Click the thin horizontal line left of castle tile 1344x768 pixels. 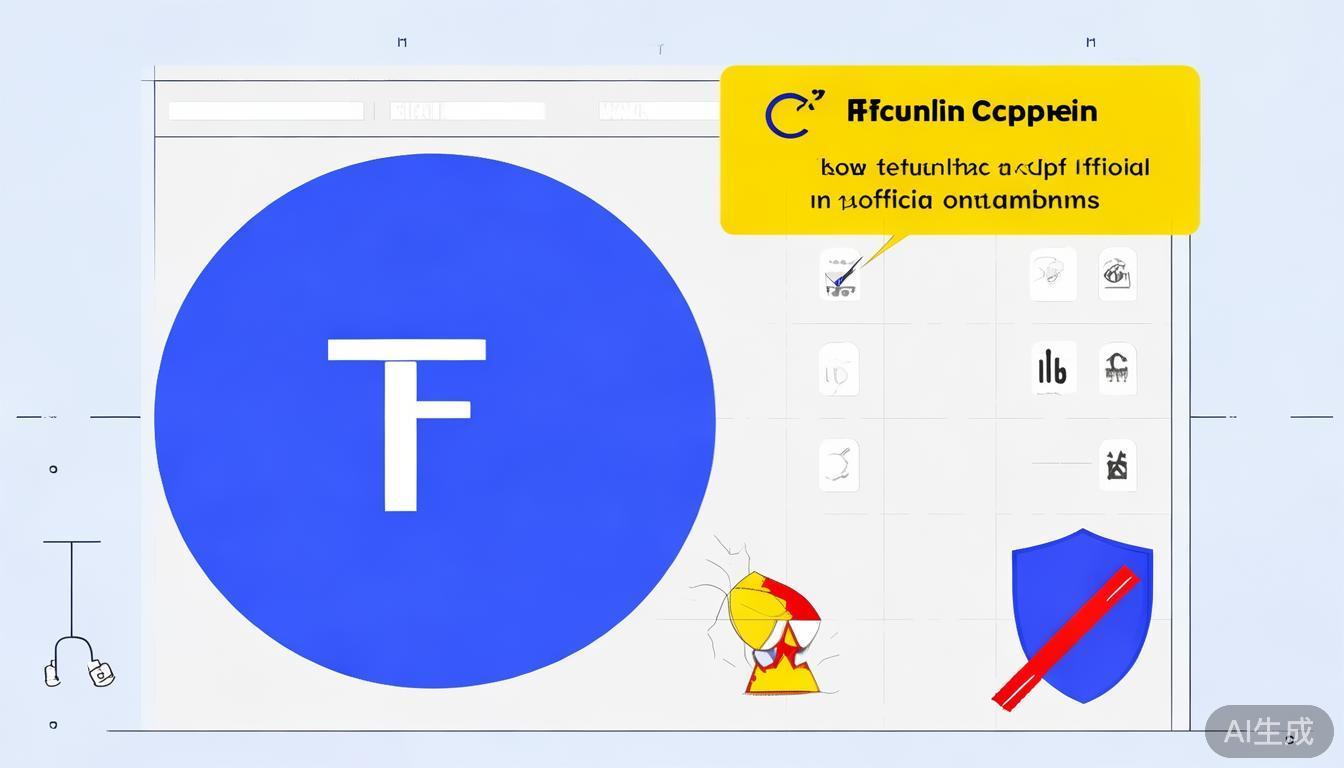tap(1061, 463)
